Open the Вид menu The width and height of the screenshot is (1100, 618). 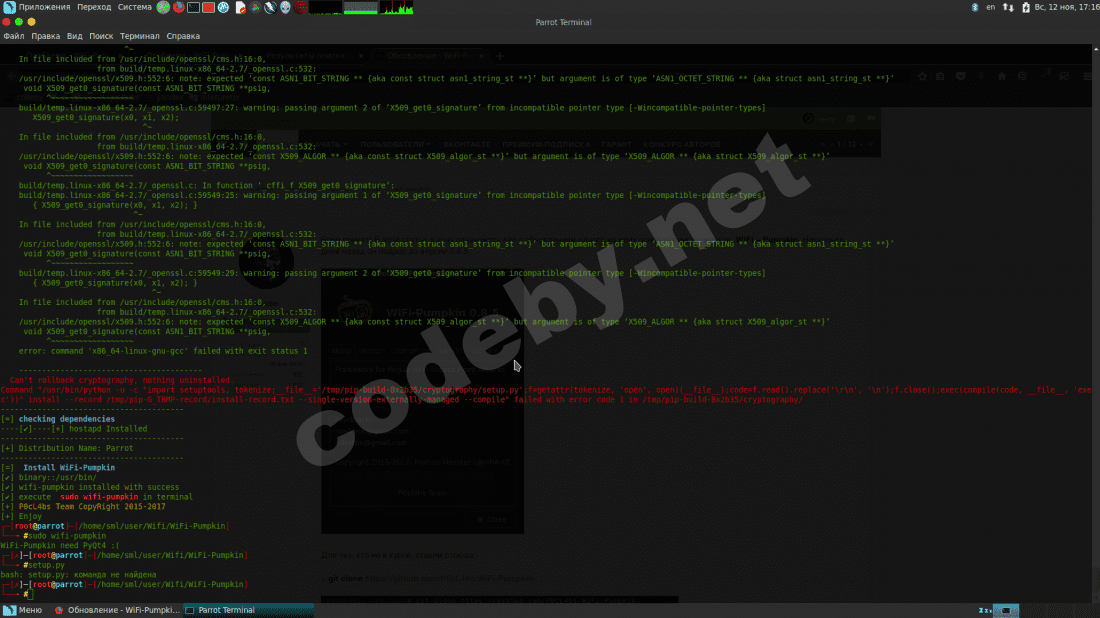[74, 36]
